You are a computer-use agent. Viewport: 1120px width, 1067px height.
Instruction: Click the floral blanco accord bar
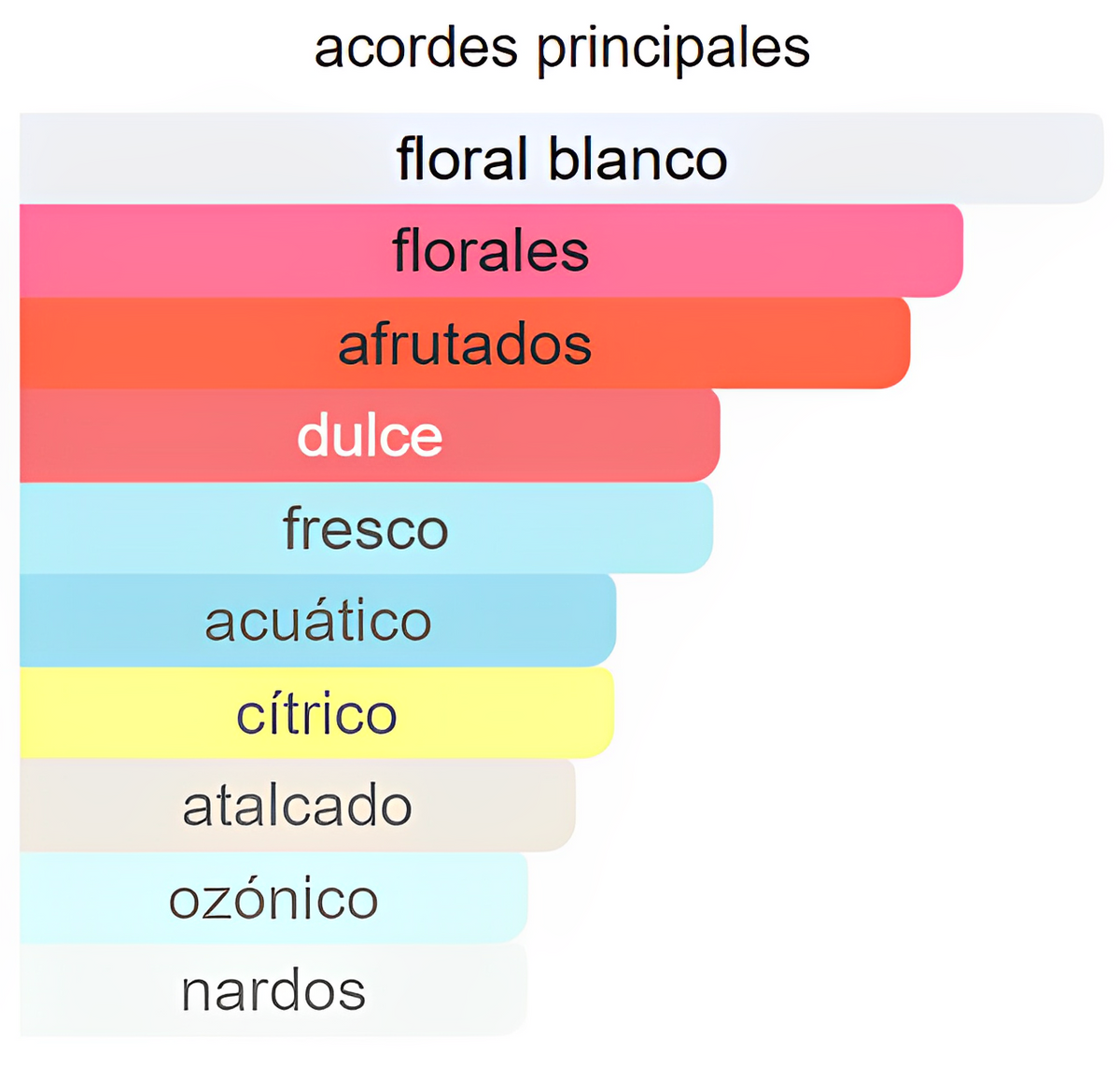[x=561, y=158]
